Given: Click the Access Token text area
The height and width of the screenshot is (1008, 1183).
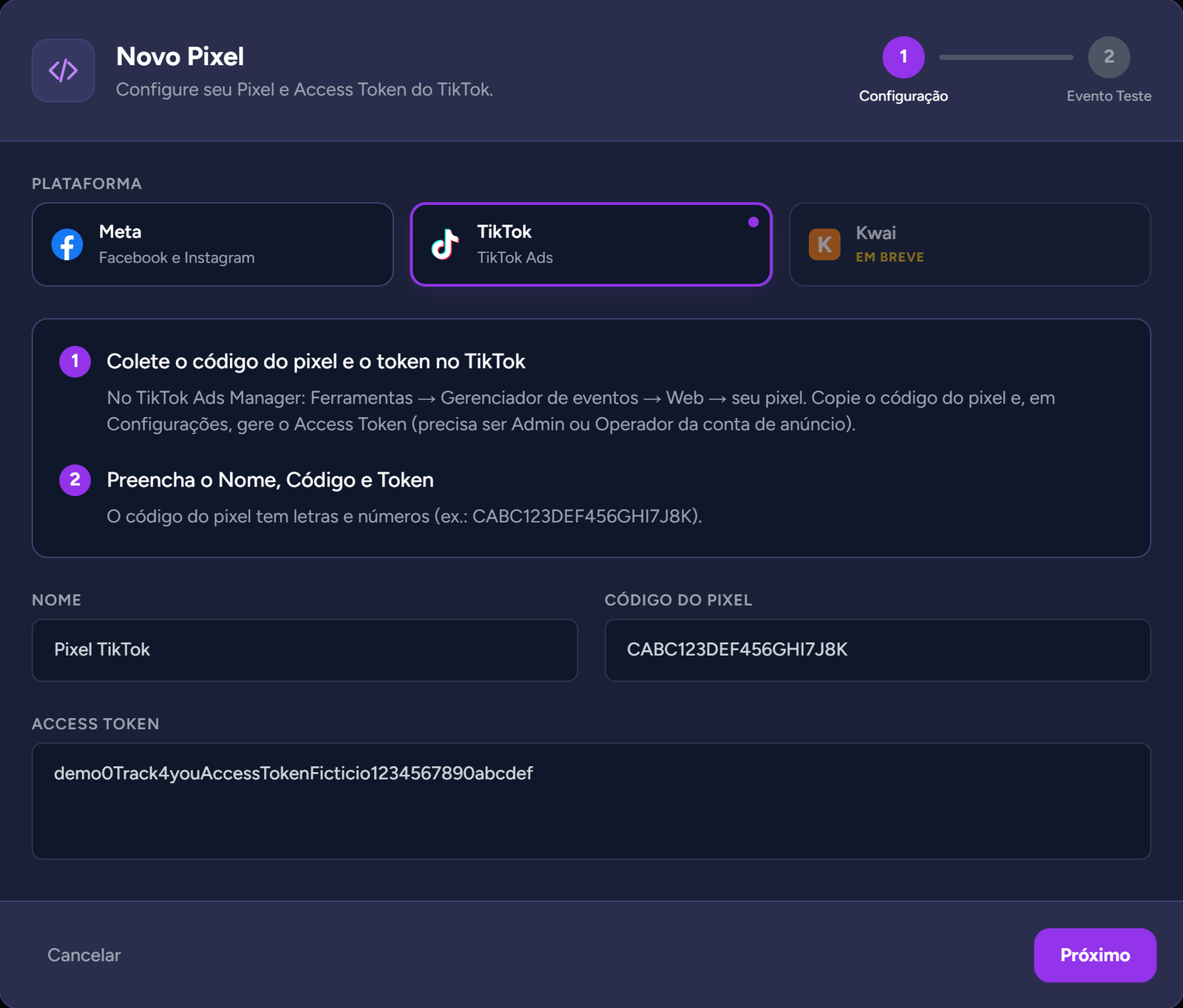Looking at the screenshot, I should (591, 801).
